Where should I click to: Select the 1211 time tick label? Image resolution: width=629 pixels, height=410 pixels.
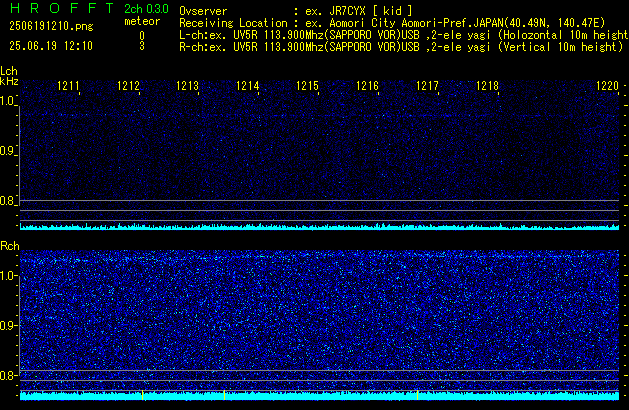tap(68, 86)
